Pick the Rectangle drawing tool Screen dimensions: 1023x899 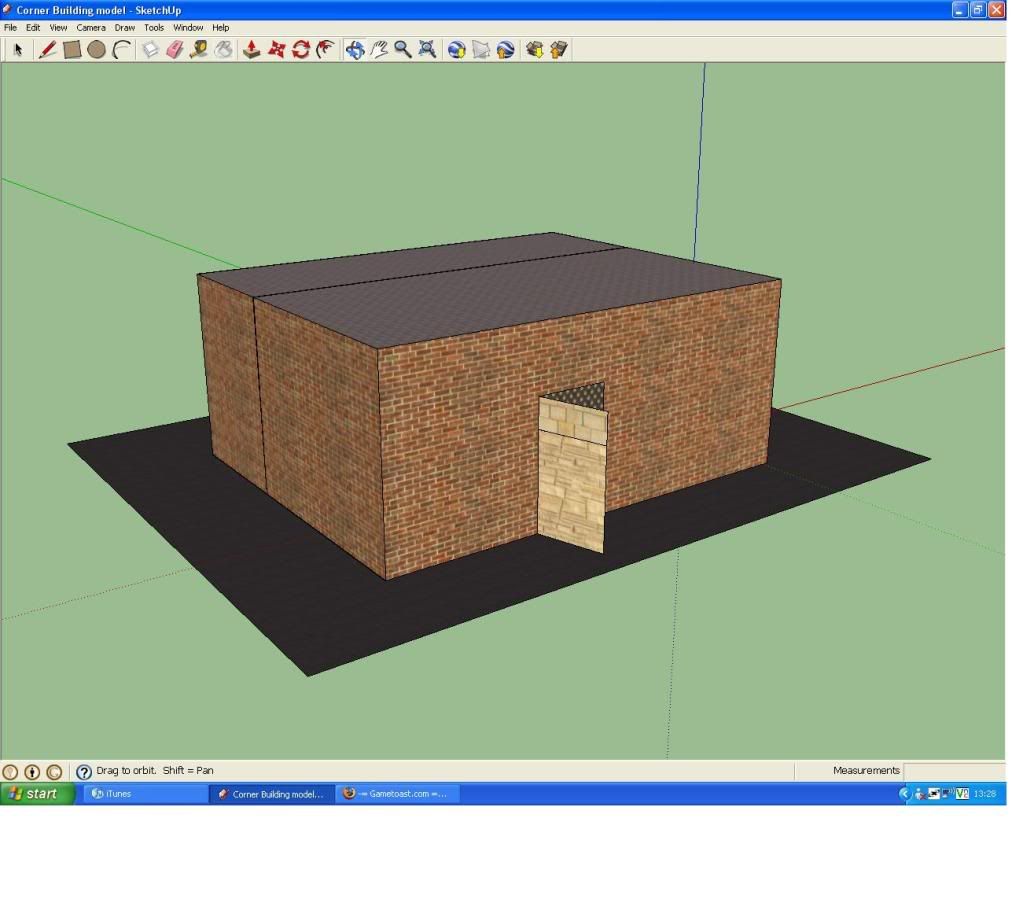pyautogui.click(x=72, y=50)
